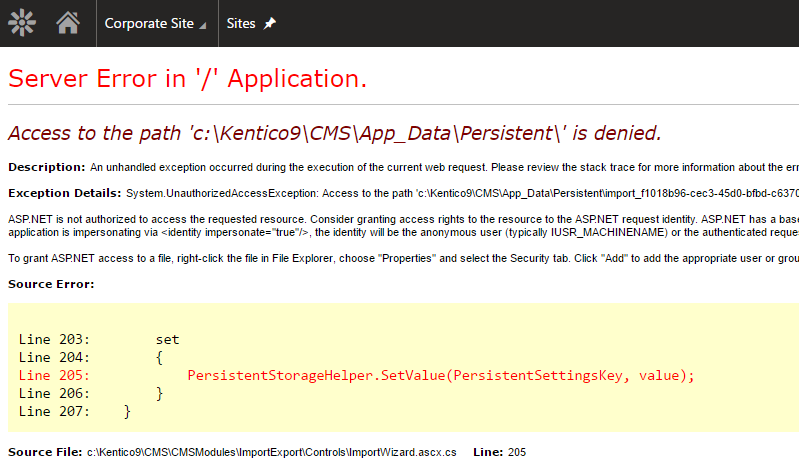The image size is (799, 466).
Task: Go to the home dashboard icon
Action: [x=68, y=23]
